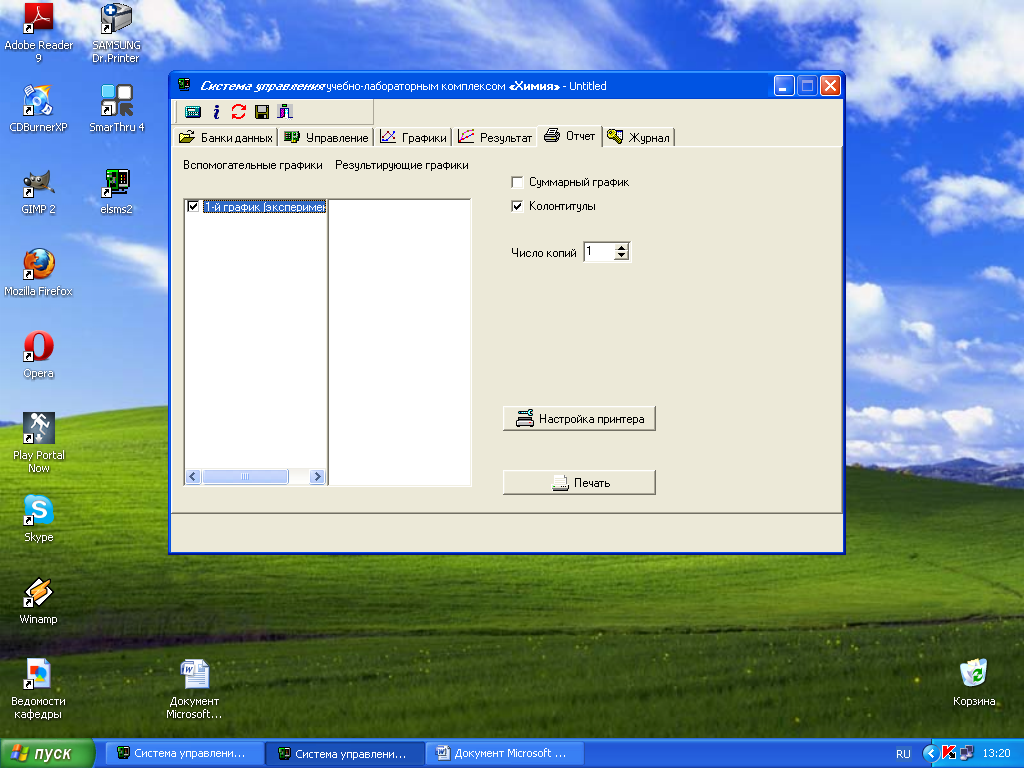
Task: Select the Mozilla Firefox desktop icon
Action: pyautogui.click(x=39, y=273)
